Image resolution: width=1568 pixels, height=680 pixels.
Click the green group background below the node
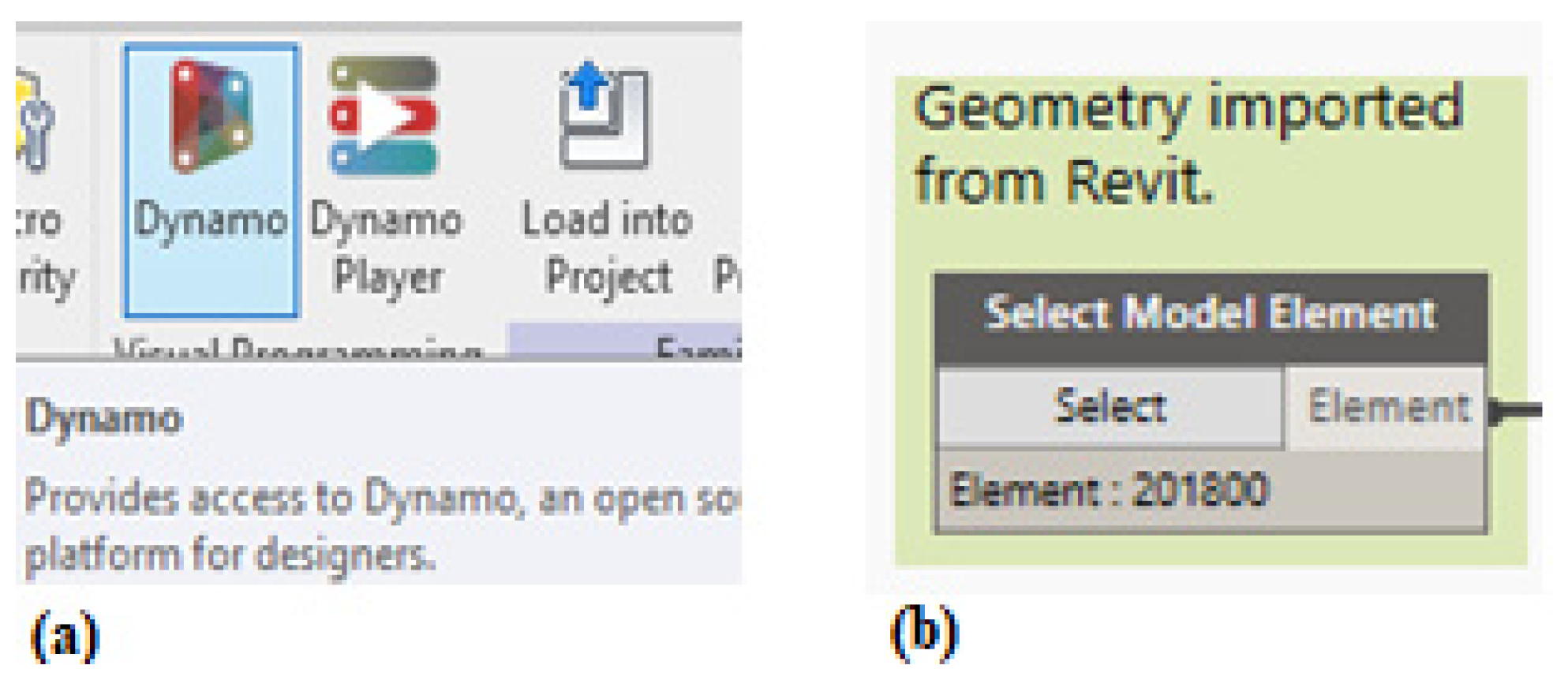pos(1211,551)
